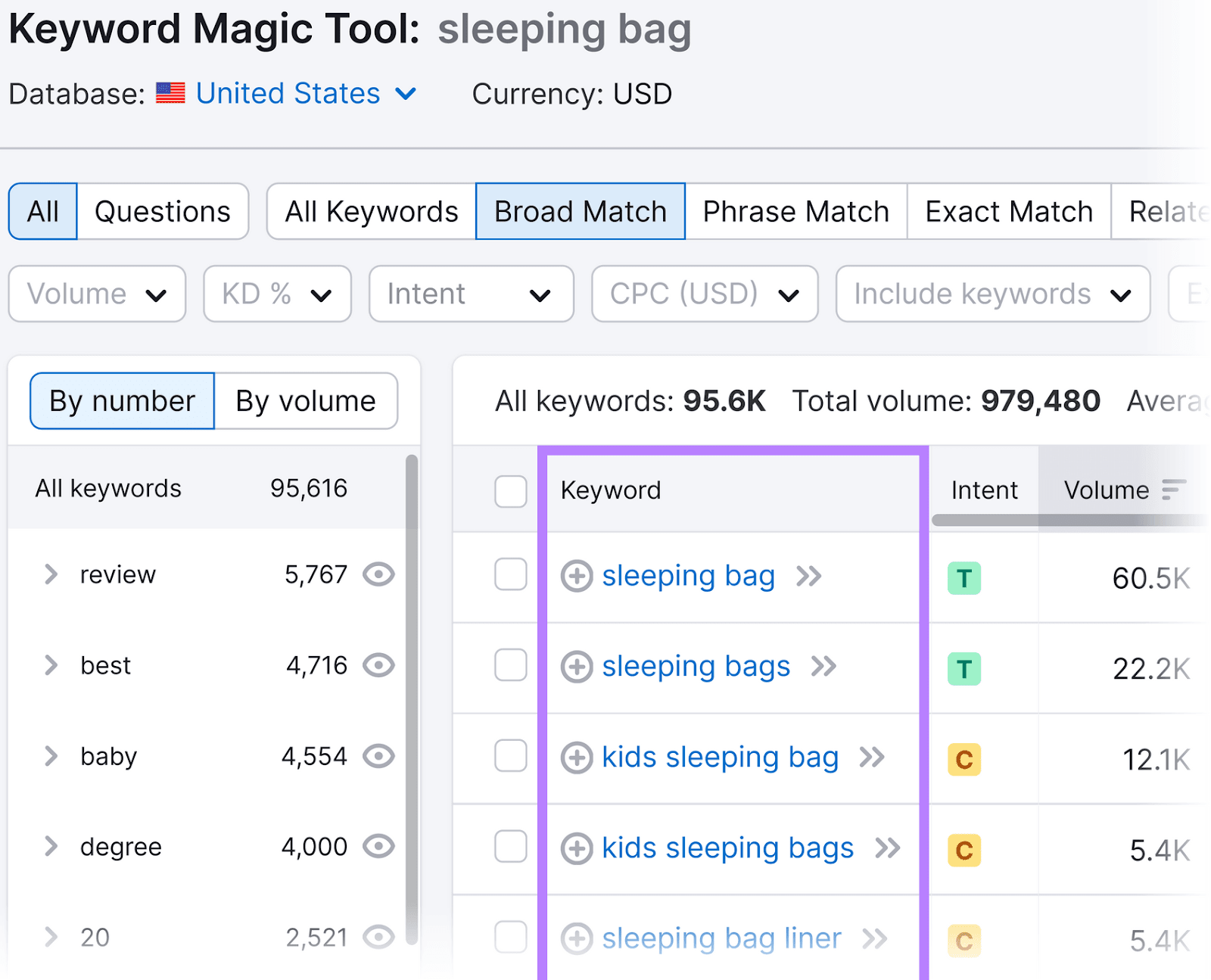Switch to "By volume" sorting
Screen dimensions: 1211x980
[x=306, y=401]
